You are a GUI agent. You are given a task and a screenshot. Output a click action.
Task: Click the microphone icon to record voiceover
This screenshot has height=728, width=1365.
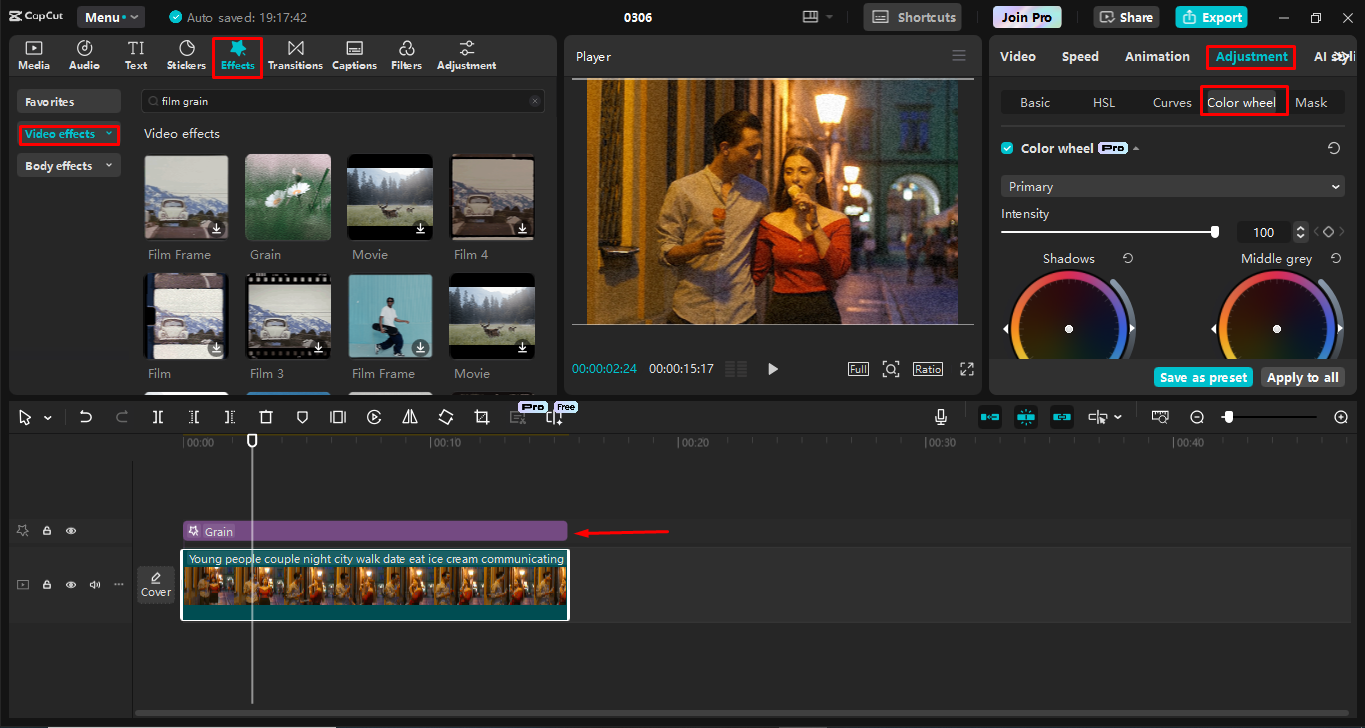[x=940, y=417]
